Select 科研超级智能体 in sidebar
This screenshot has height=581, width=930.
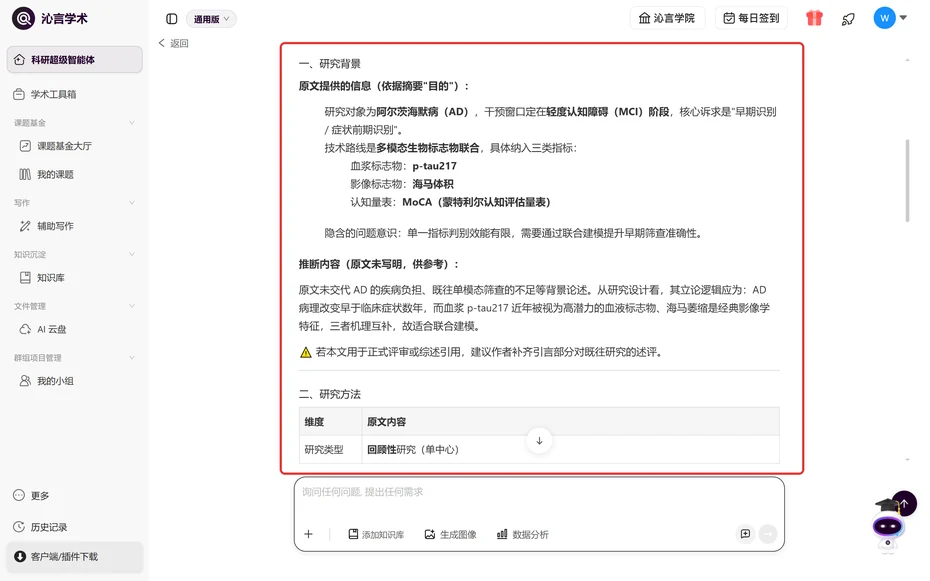click(x=75, y=59)
